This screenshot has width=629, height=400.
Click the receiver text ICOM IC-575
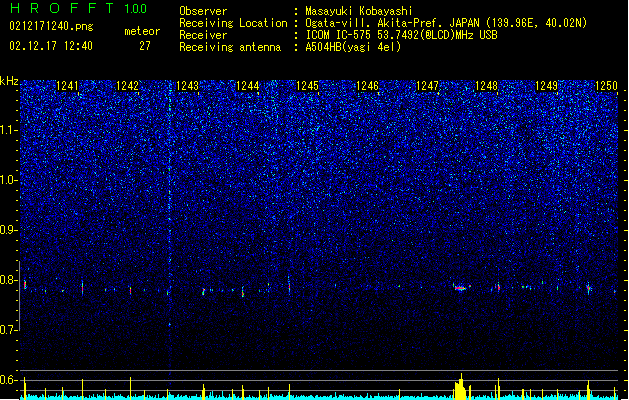[339, 35]
